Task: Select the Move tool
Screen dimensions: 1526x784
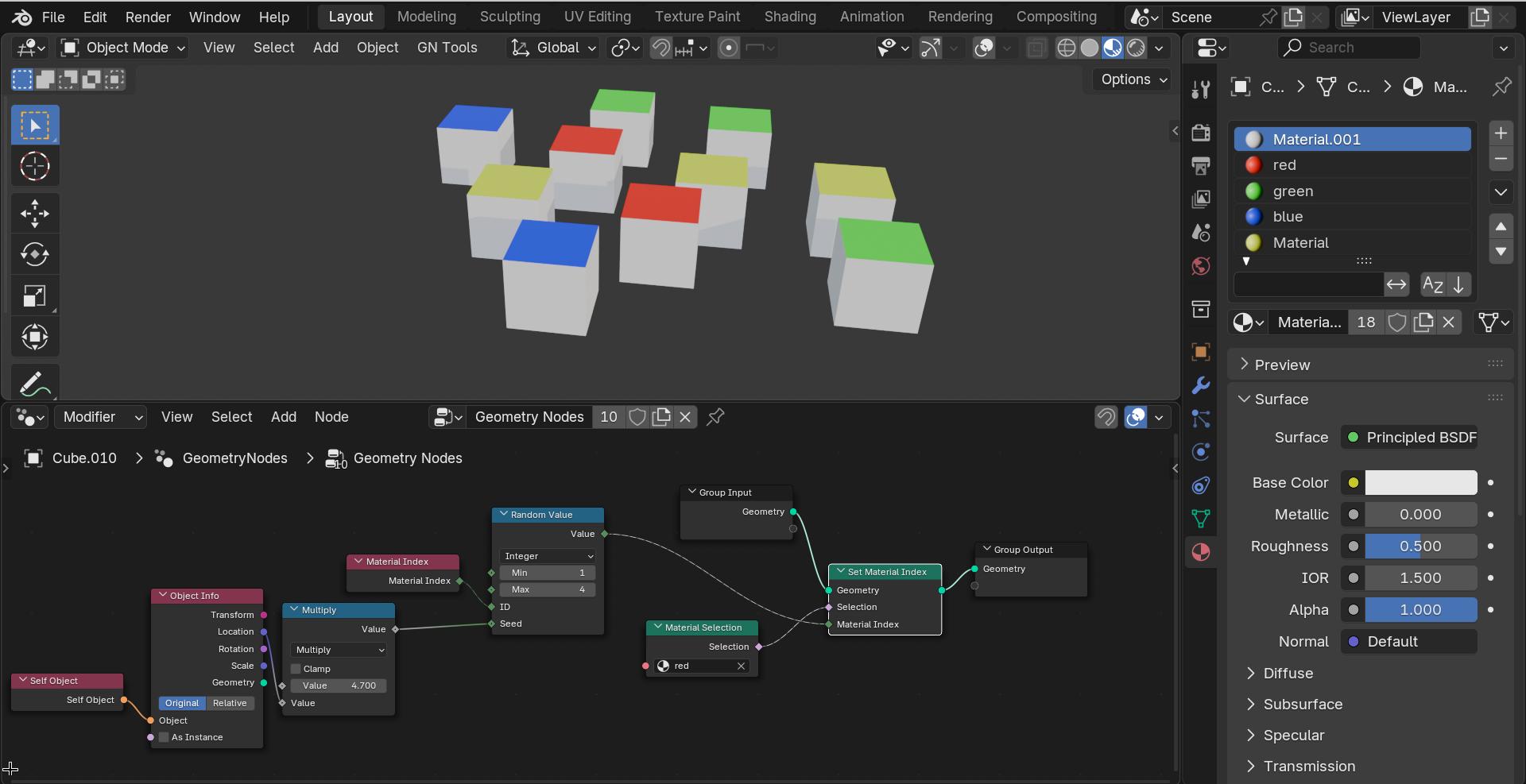Action: pos(35,214)
